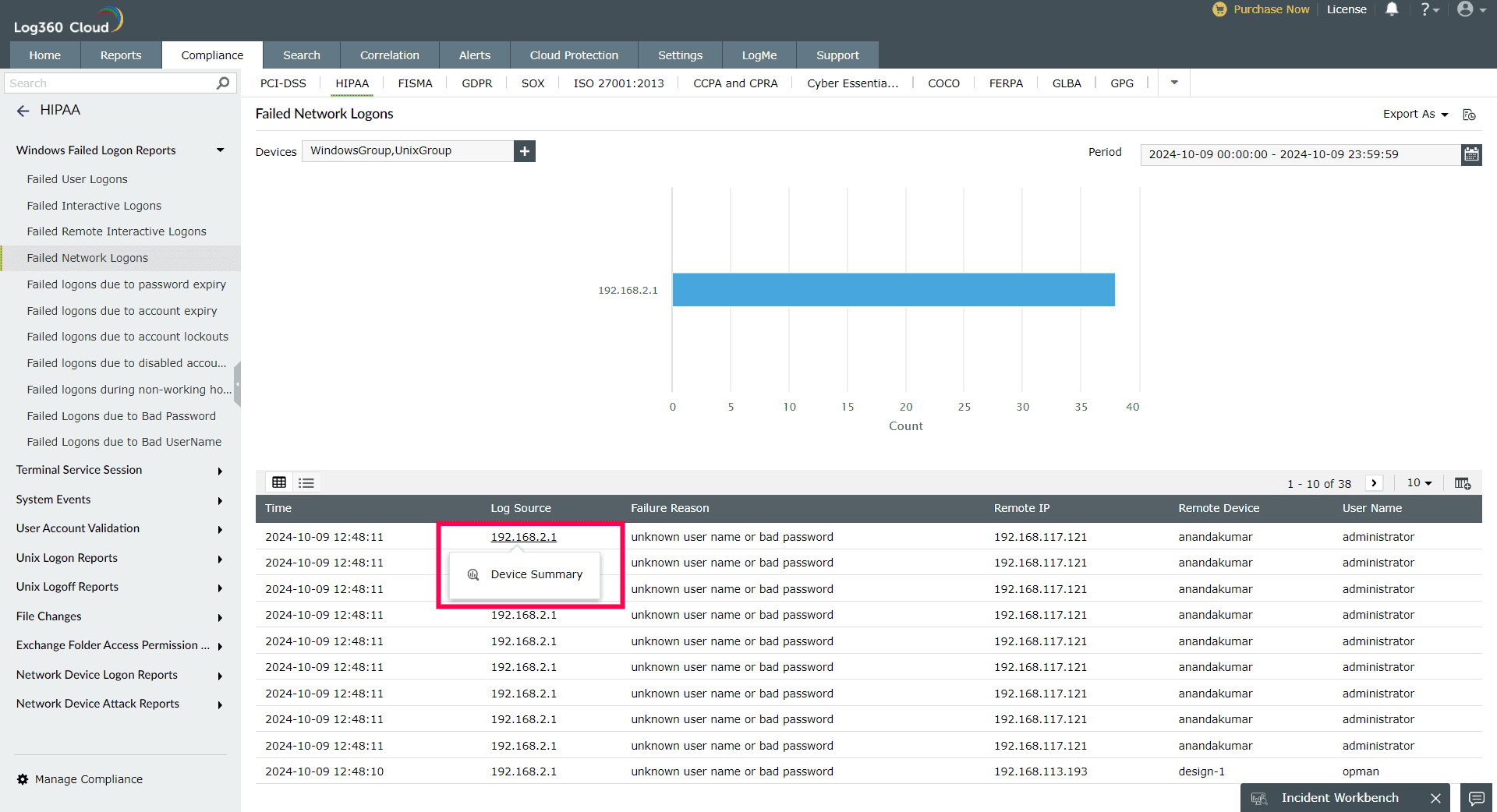Viewport: 1497px width, 812px height.
Task: Open the Alerts tab
Action: [475, 55]
